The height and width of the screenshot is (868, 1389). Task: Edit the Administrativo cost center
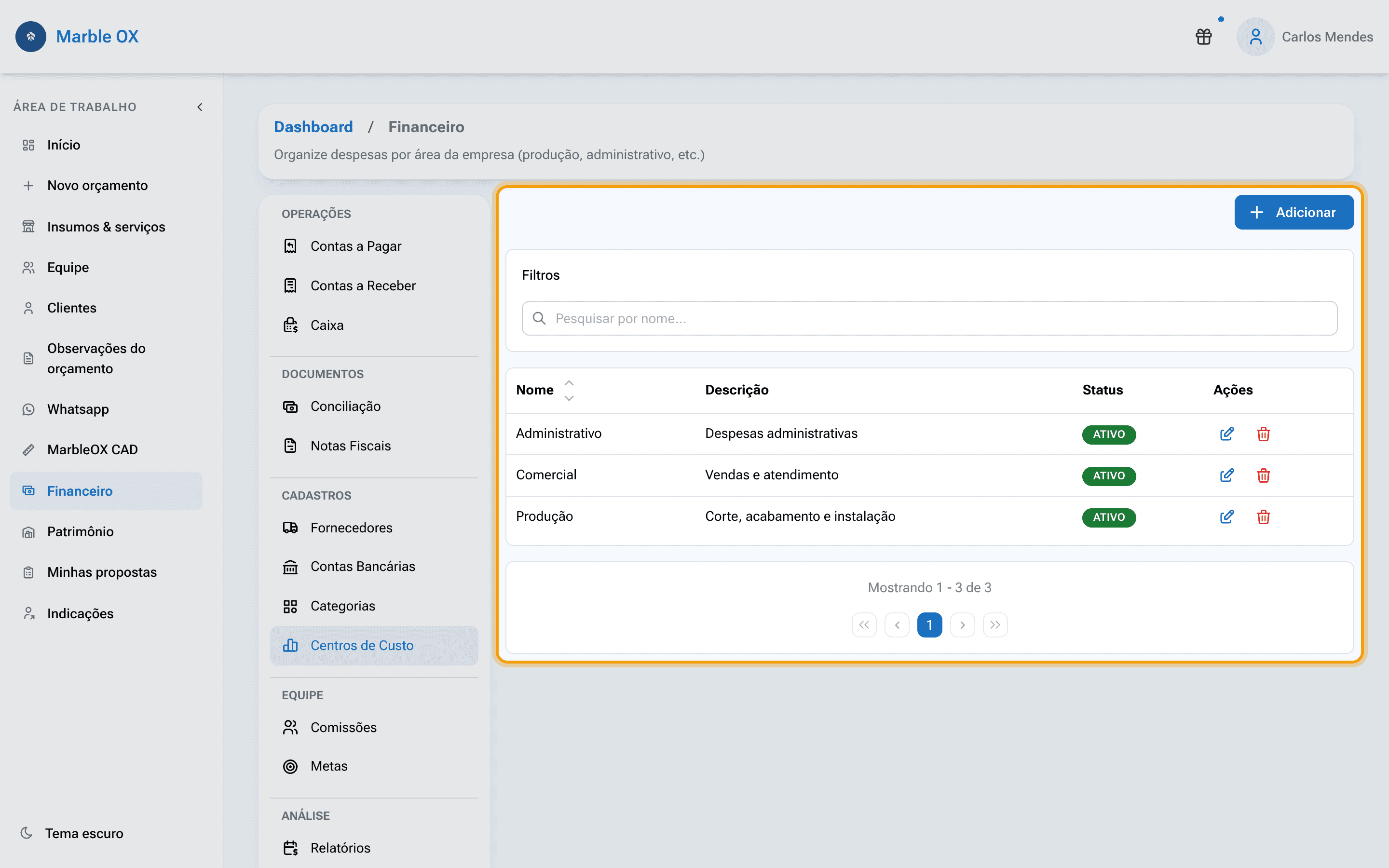(x=1226, y=434)
